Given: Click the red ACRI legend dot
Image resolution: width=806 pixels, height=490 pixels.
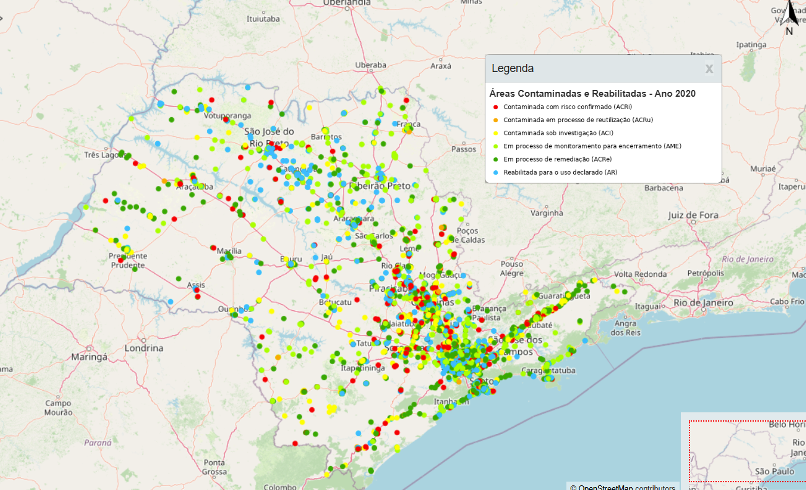Looking at the screenshot, I should click(495, 106).
